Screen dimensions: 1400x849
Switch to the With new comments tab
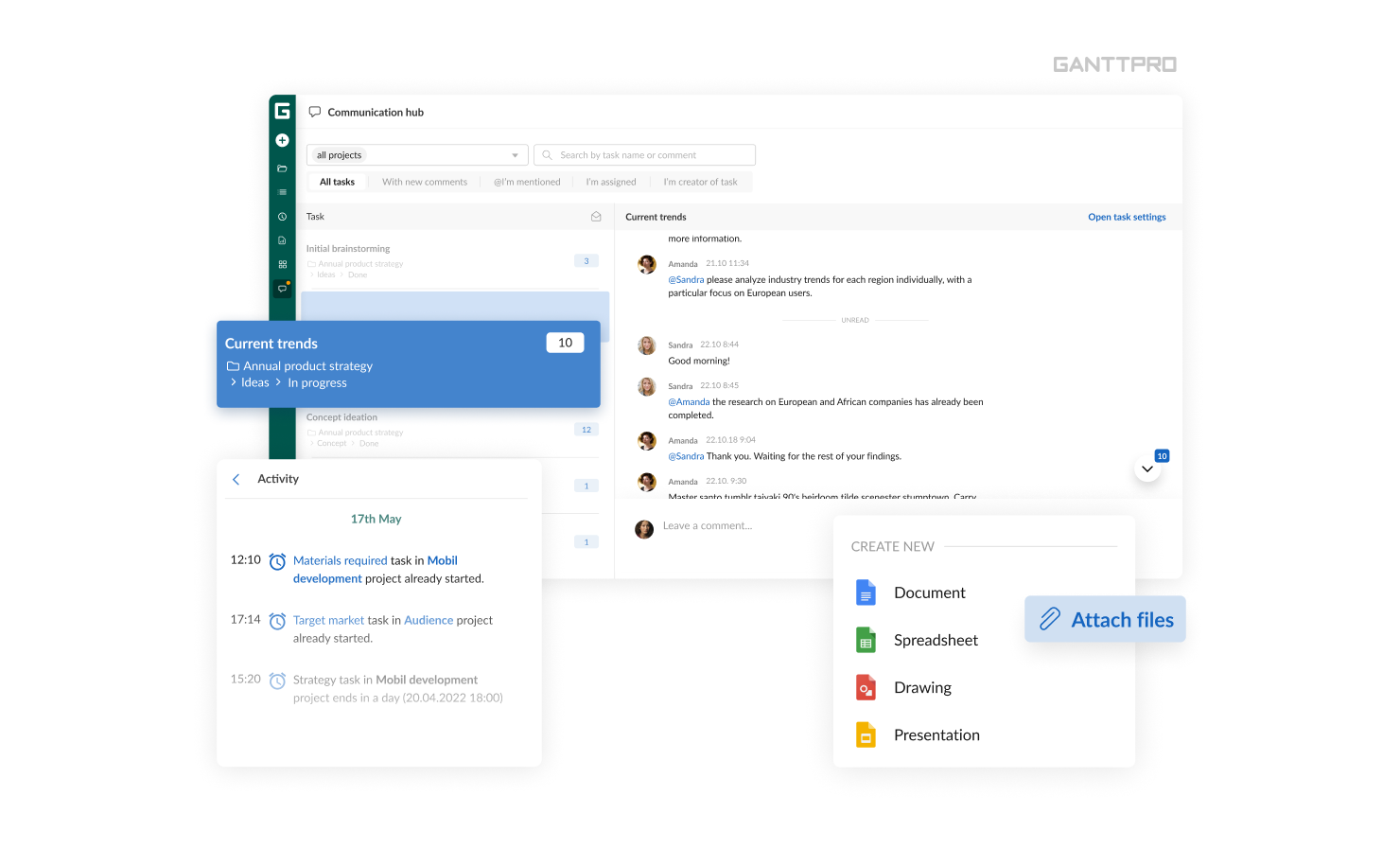pyautogui.click(x=425, y=181)
